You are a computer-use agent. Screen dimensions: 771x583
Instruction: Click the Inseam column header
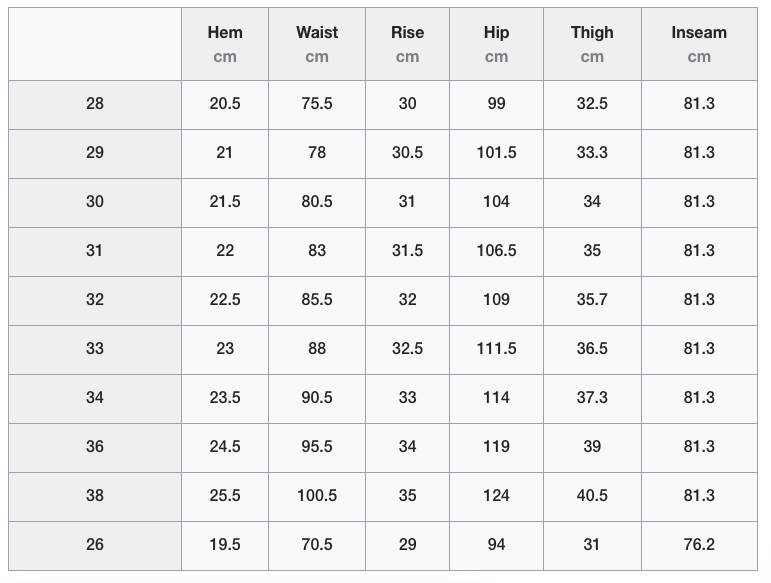click(699, 33)
